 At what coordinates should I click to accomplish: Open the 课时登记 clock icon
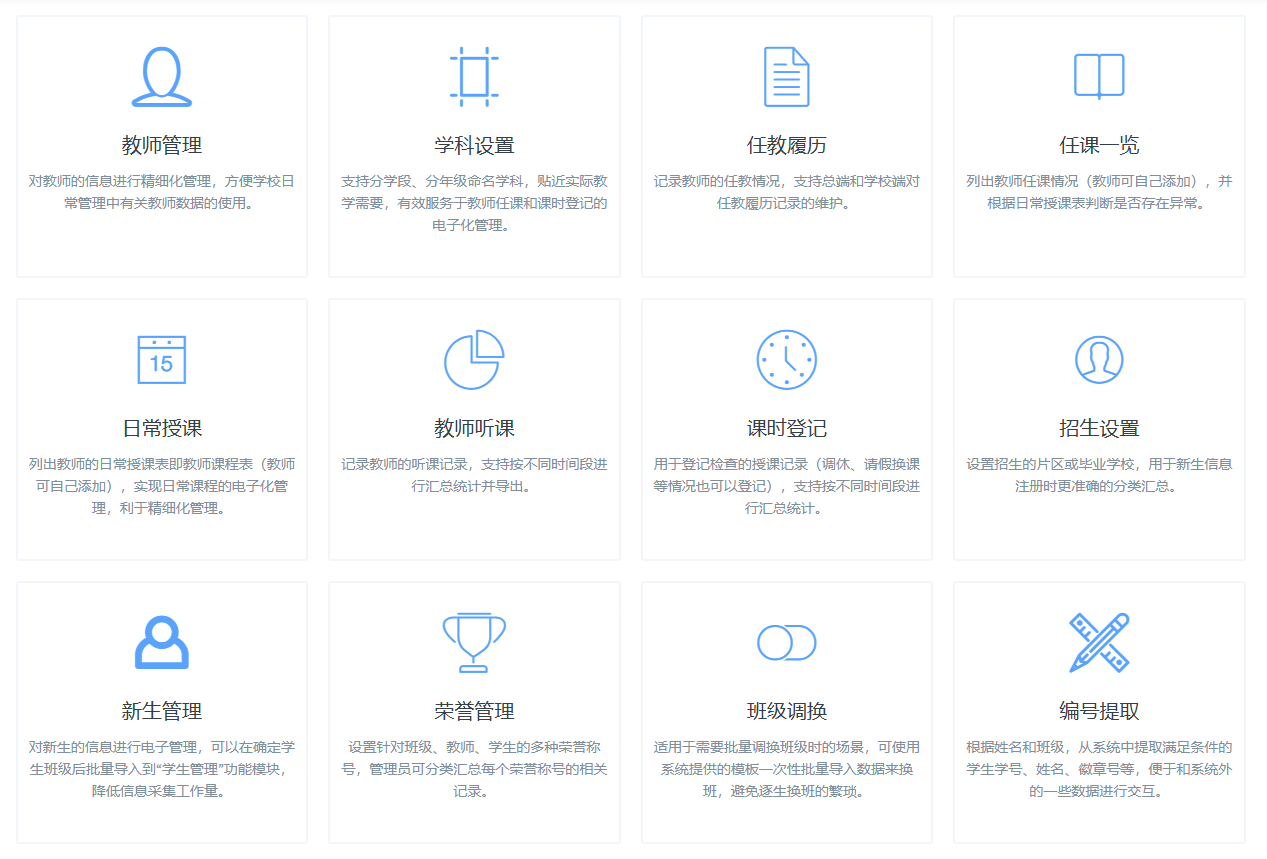click(786, 359)
